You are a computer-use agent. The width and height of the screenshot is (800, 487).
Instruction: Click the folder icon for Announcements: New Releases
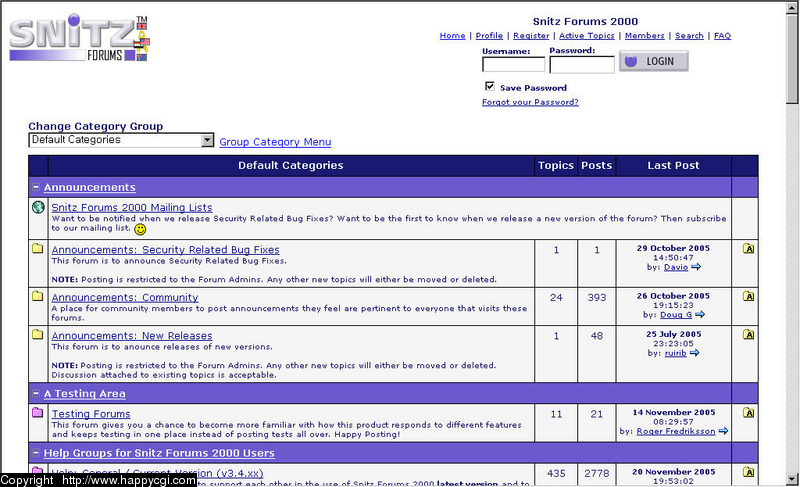38,335
